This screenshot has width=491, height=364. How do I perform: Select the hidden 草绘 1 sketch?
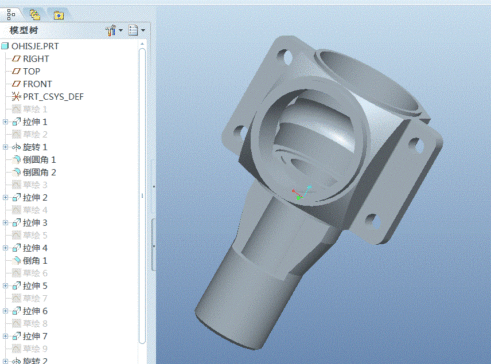(35, 109)
